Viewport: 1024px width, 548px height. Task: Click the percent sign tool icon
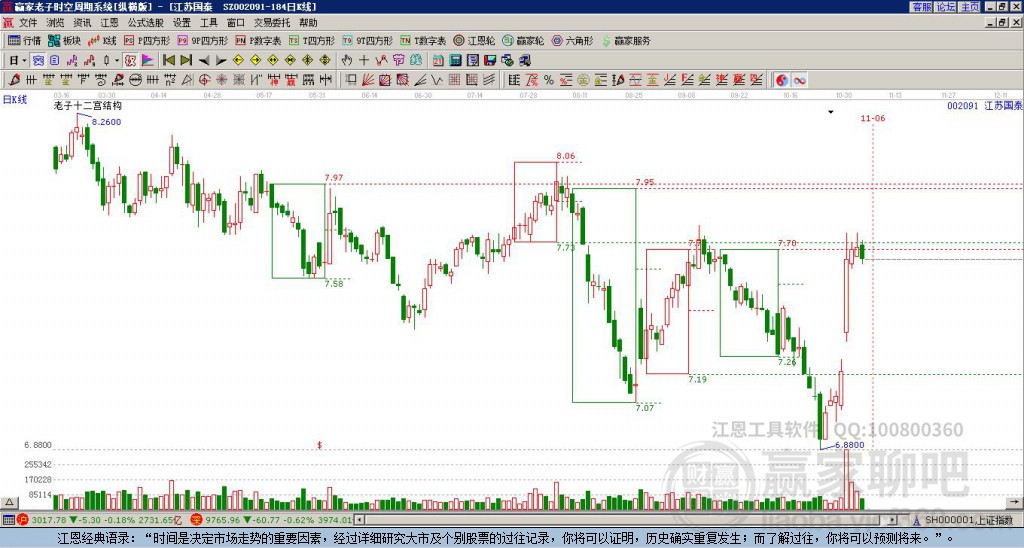(549, 80)
